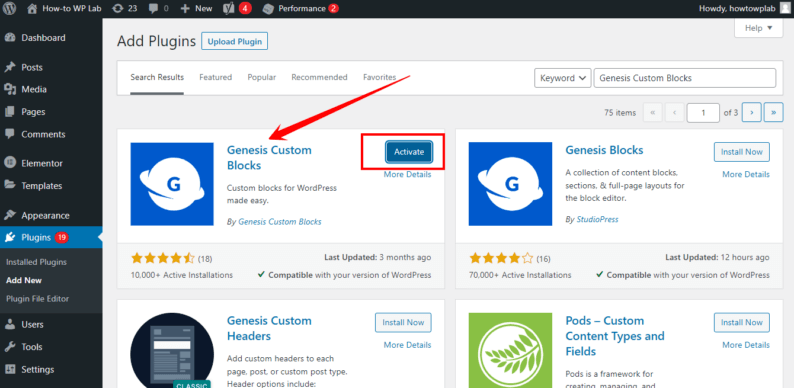Open the Genesis Custom Headers title link
794x388 pixels.
[269, 328]
